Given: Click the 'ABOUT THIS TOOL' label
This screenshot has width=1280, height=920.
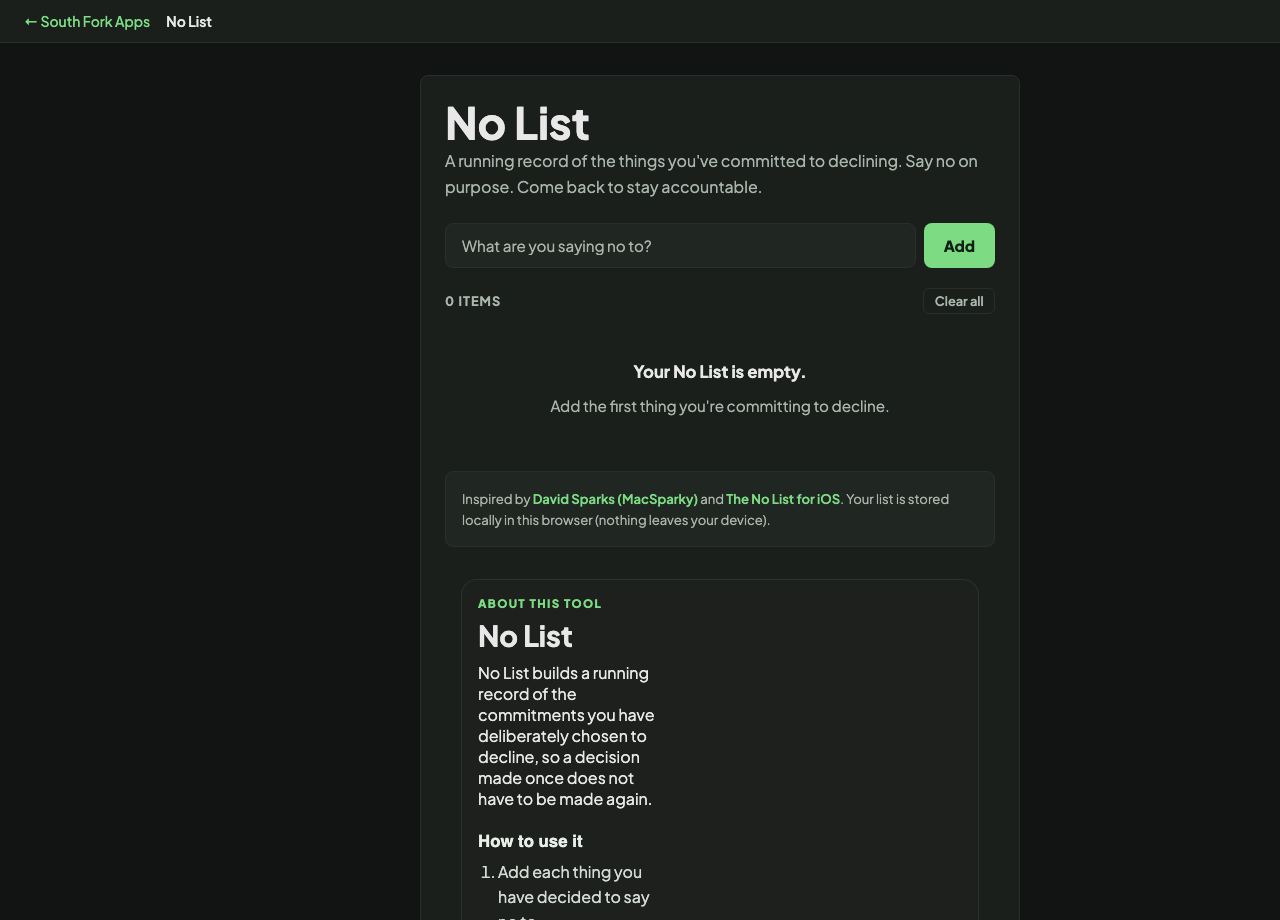Looking at the screenshot, I should pyautogui.click(x=540, y=604).
